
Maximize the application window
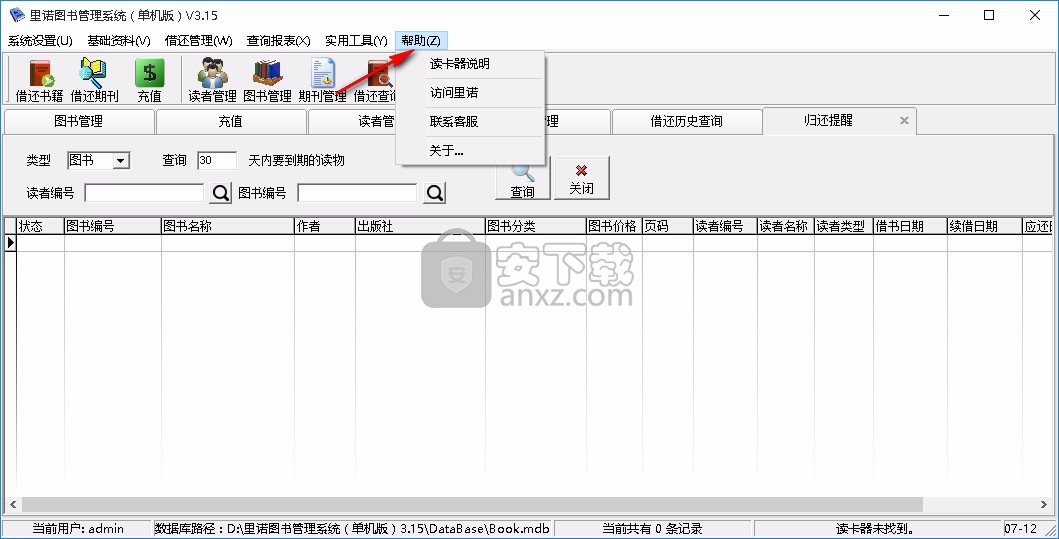tap(989, 15)
